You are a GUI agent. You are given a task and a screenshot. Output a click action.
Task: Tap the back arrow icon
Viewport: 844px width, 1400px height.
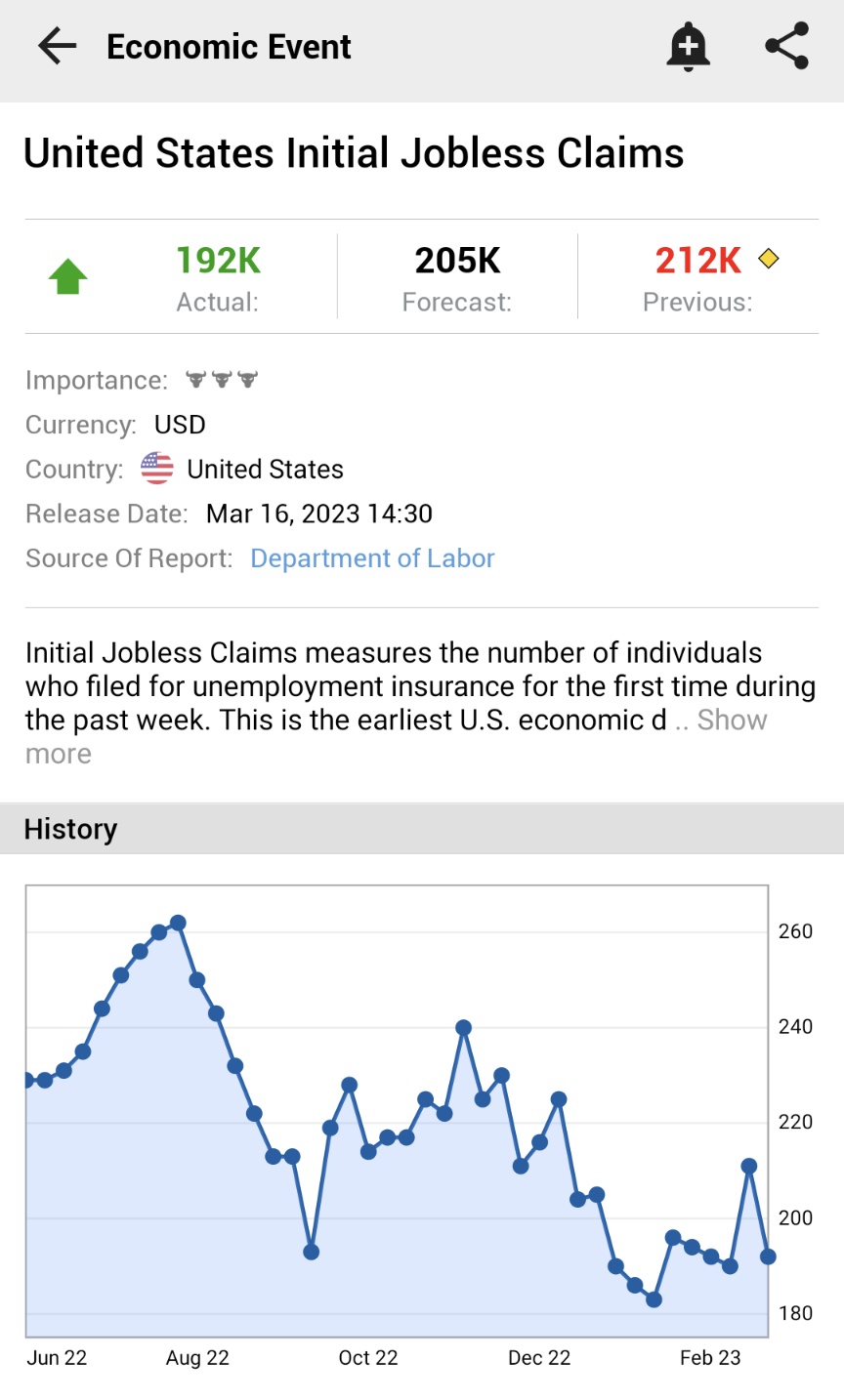click(x=57, y=47)
